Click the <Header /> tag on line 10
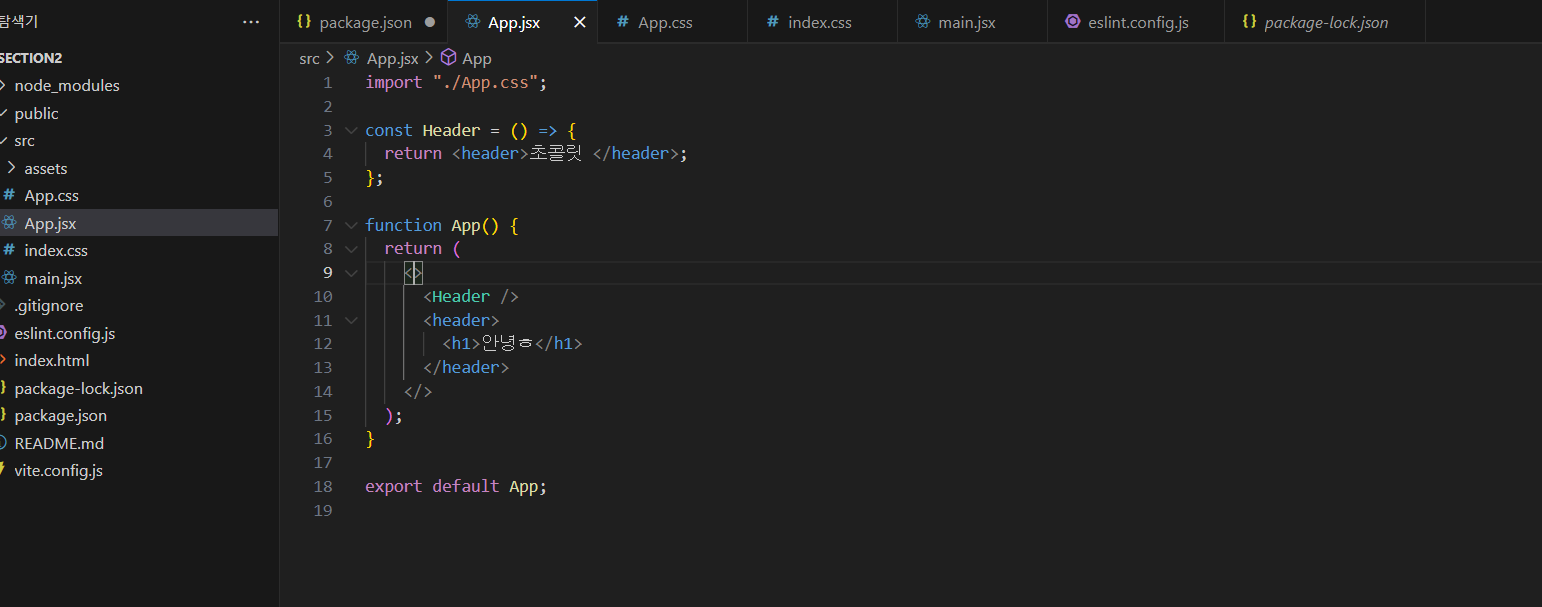This screenshot has height=607, width=1542. [x=471, y=297]
